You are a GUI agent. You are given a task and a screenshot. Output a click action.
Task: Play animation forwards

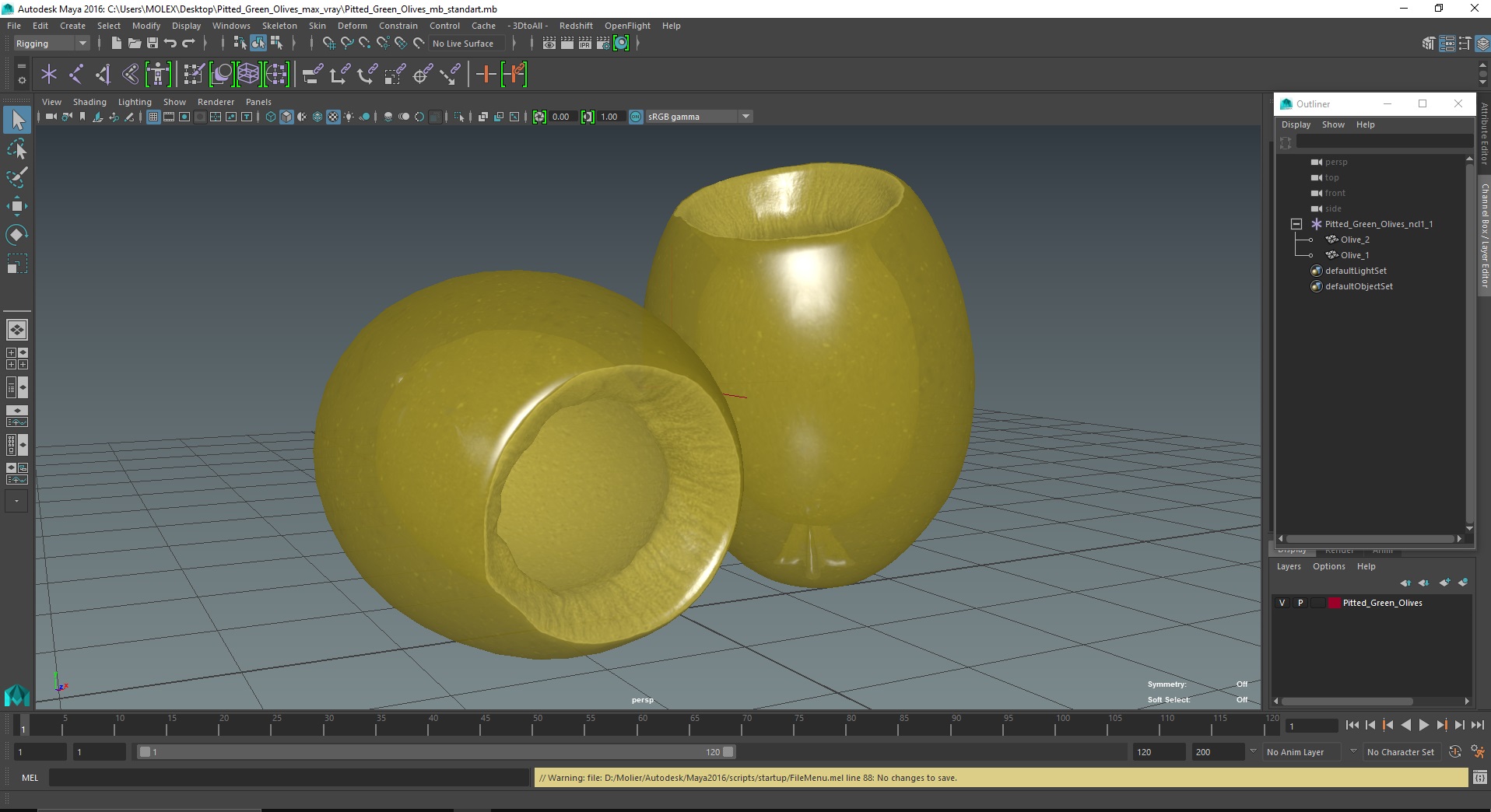tap(1424, 725)
